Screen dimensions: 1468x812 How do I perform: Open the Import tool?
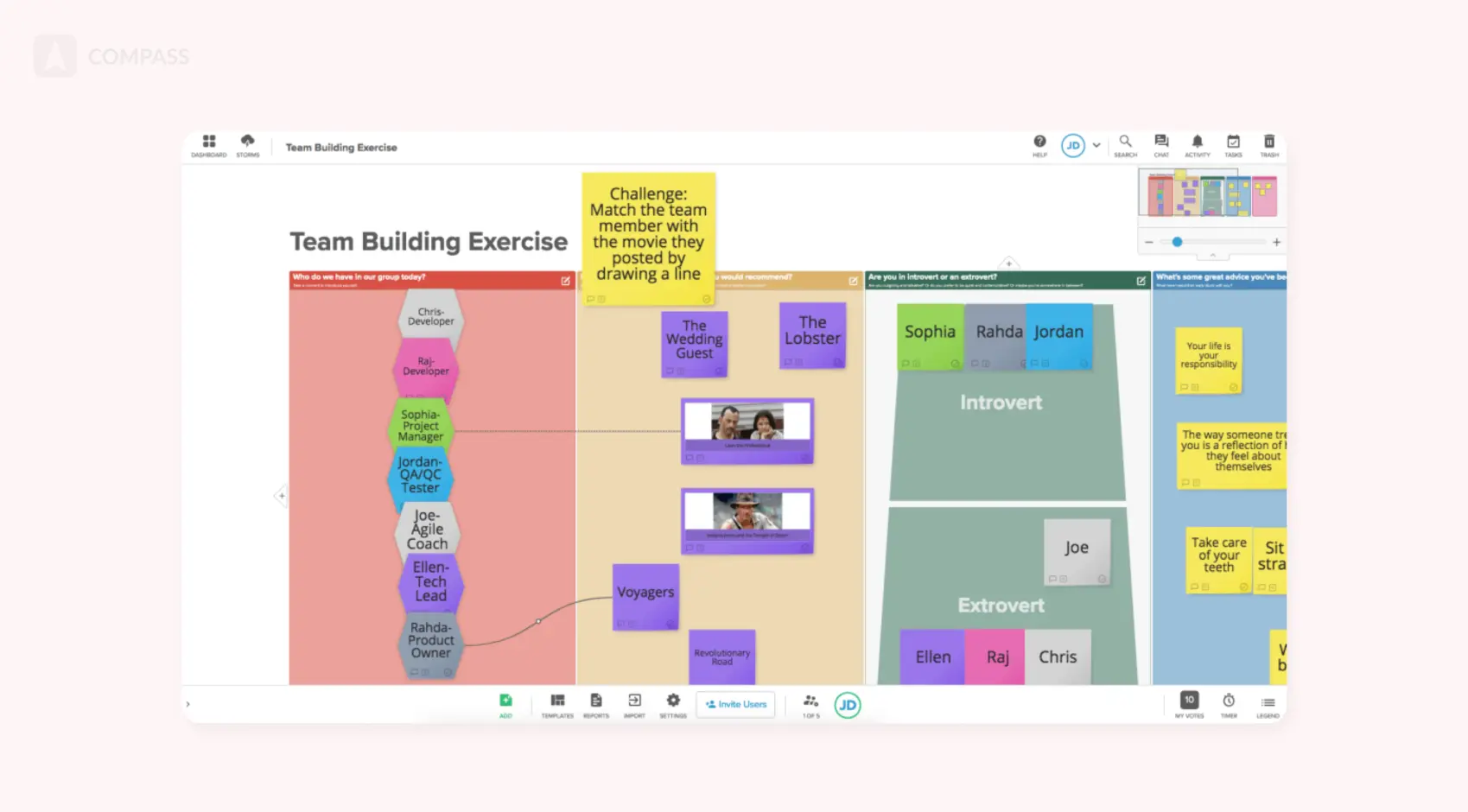pos(634,705)
